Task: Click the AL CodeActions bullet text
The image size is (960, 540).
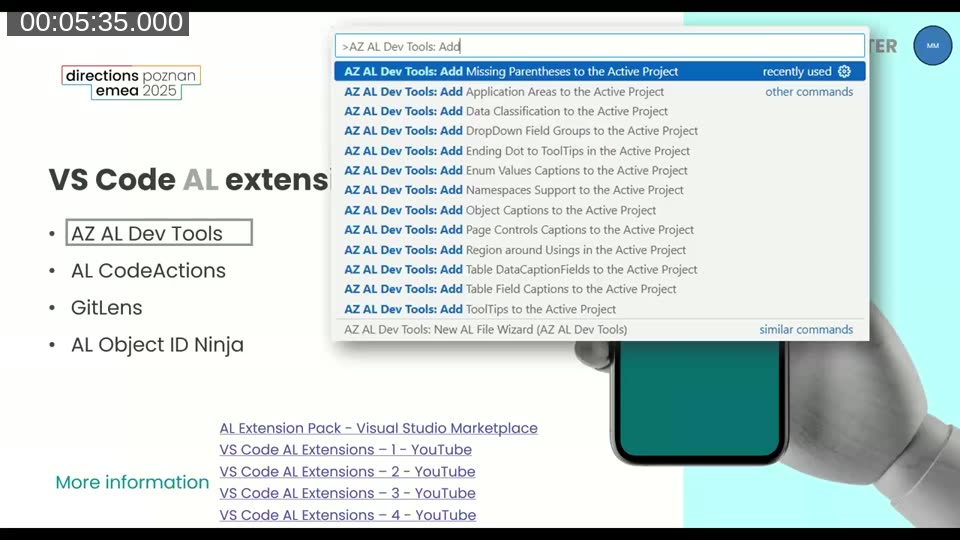Action: 148,271
